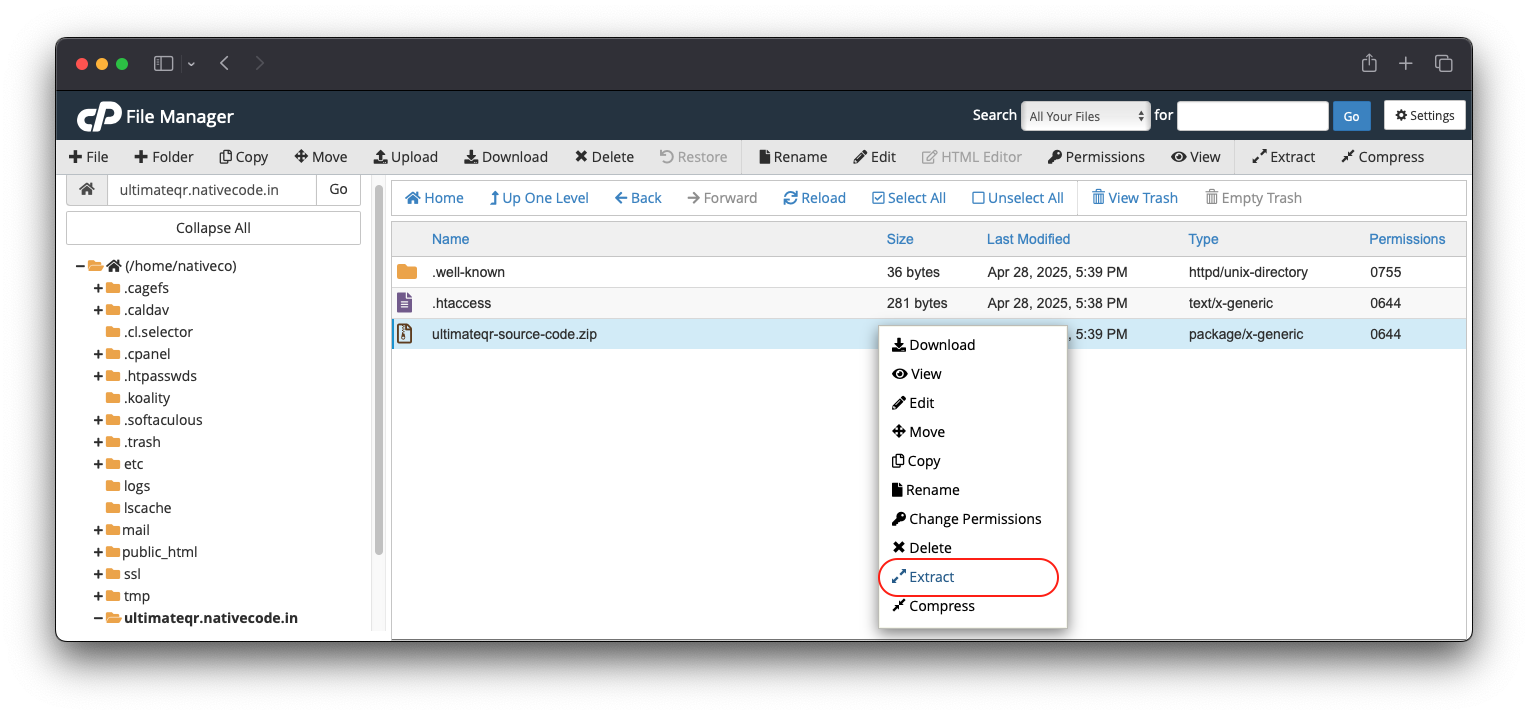
Task: Click the Compress toolbar icon
Action: (1348, 157)
